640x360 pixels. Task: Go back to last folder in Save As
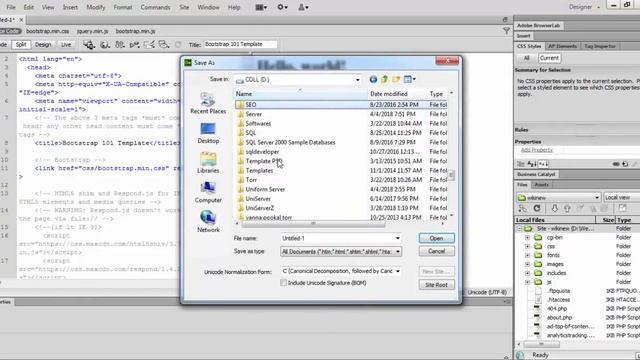click(373, 80)
